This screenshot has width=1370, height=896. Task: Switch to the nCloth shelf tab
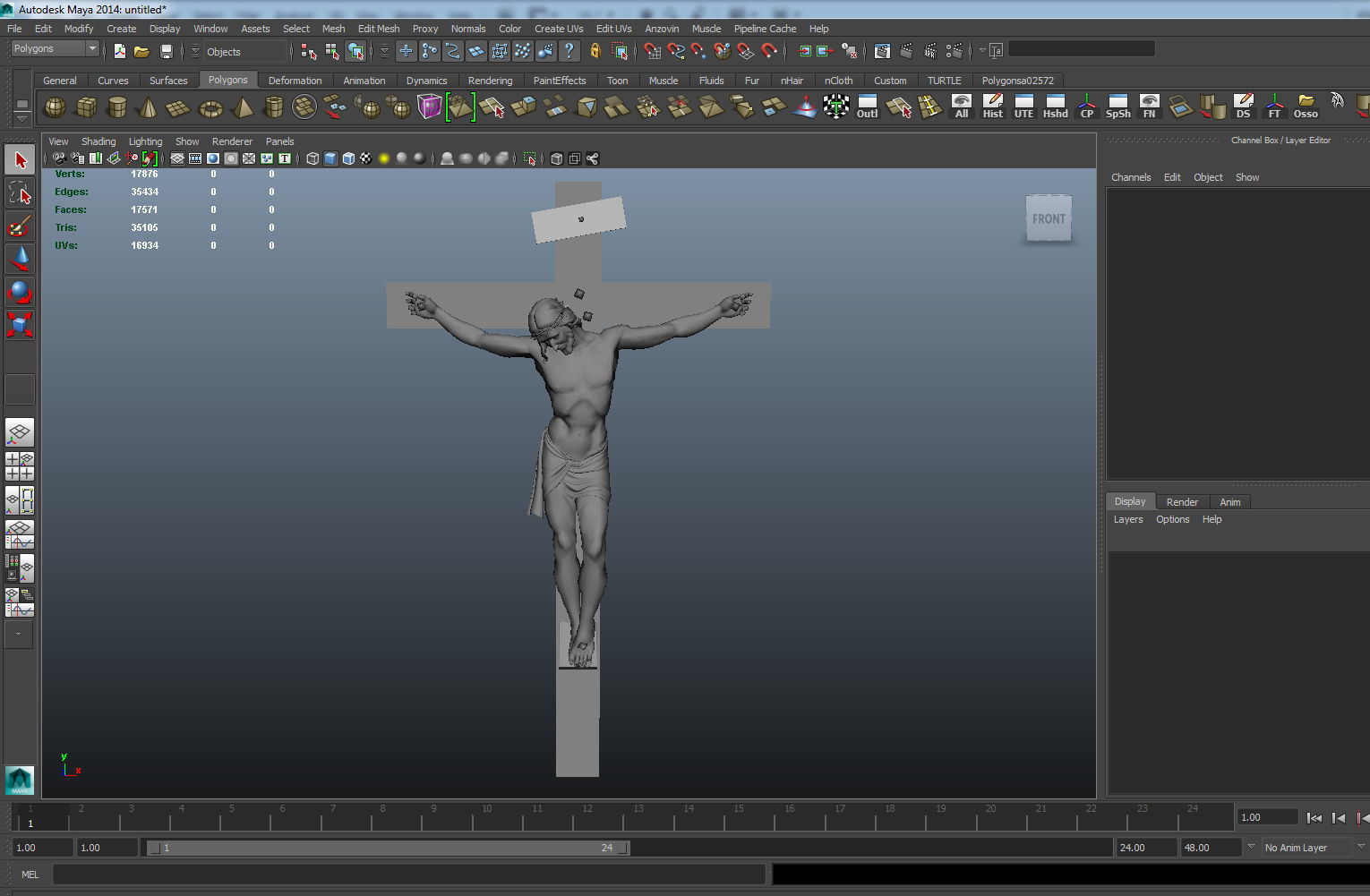(x=838, y=81)
